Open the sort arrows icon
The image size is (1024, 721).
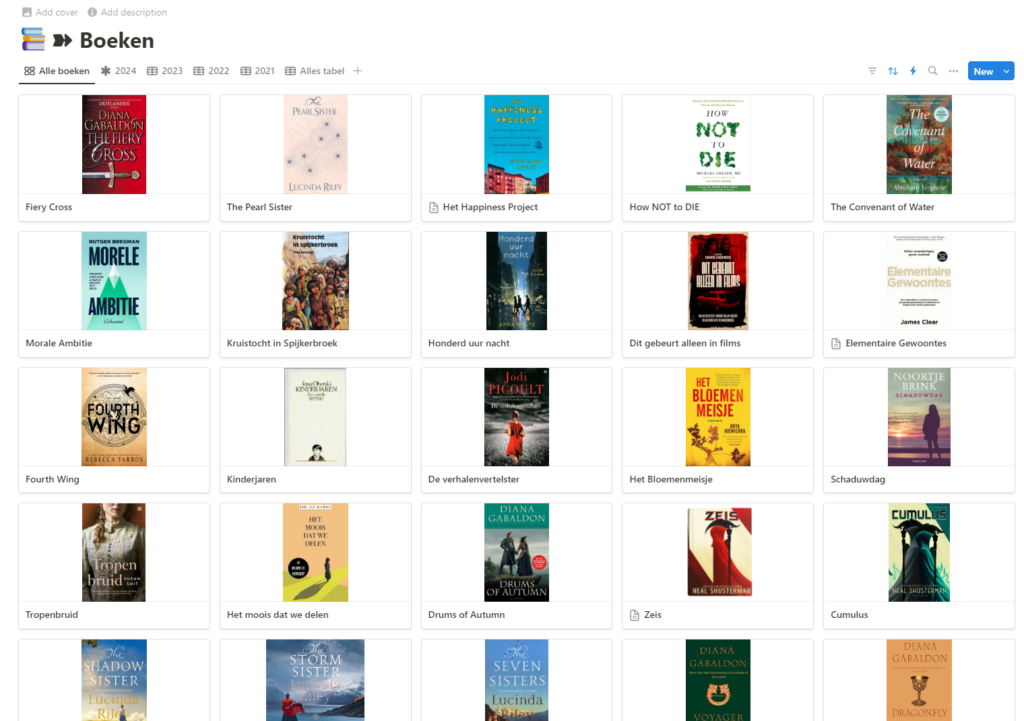click(893, 71)
